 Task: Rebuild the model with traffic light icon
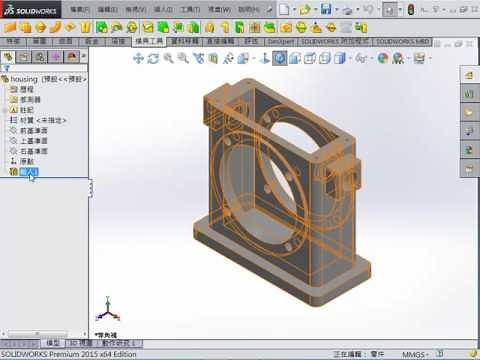pyautogui.click(x=411, y=9)
